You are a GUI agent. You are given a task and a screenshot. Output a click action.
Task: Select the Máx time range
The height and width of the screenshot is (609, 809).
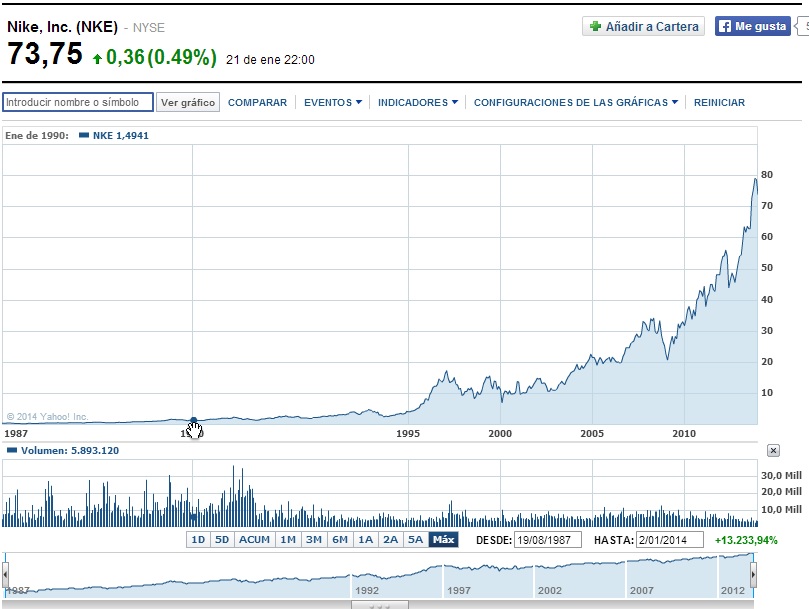[444, 540]
